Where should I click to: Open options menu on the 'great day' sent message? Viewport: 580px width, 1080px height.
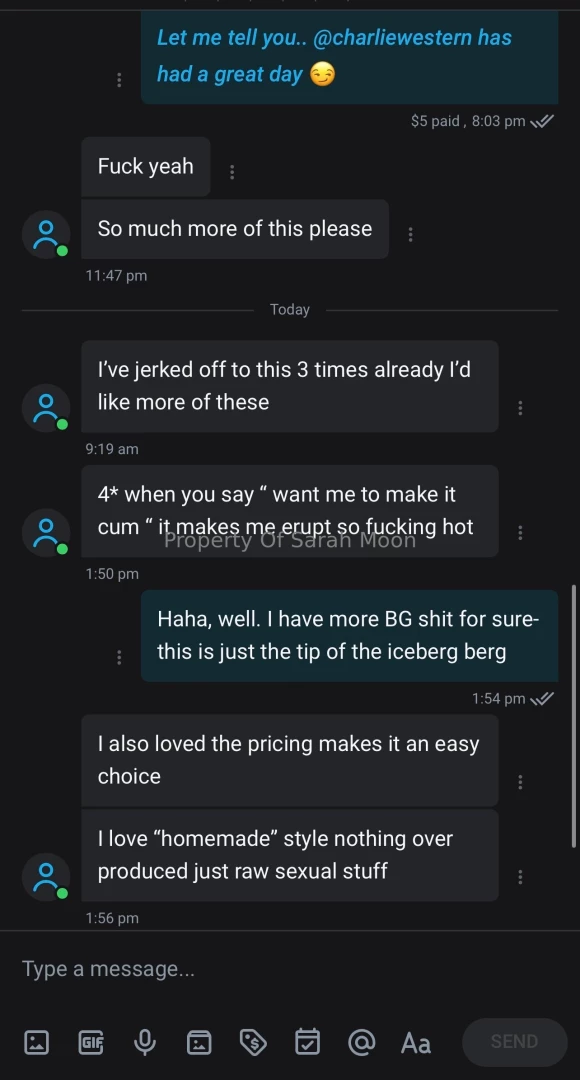tap(119, 79)
